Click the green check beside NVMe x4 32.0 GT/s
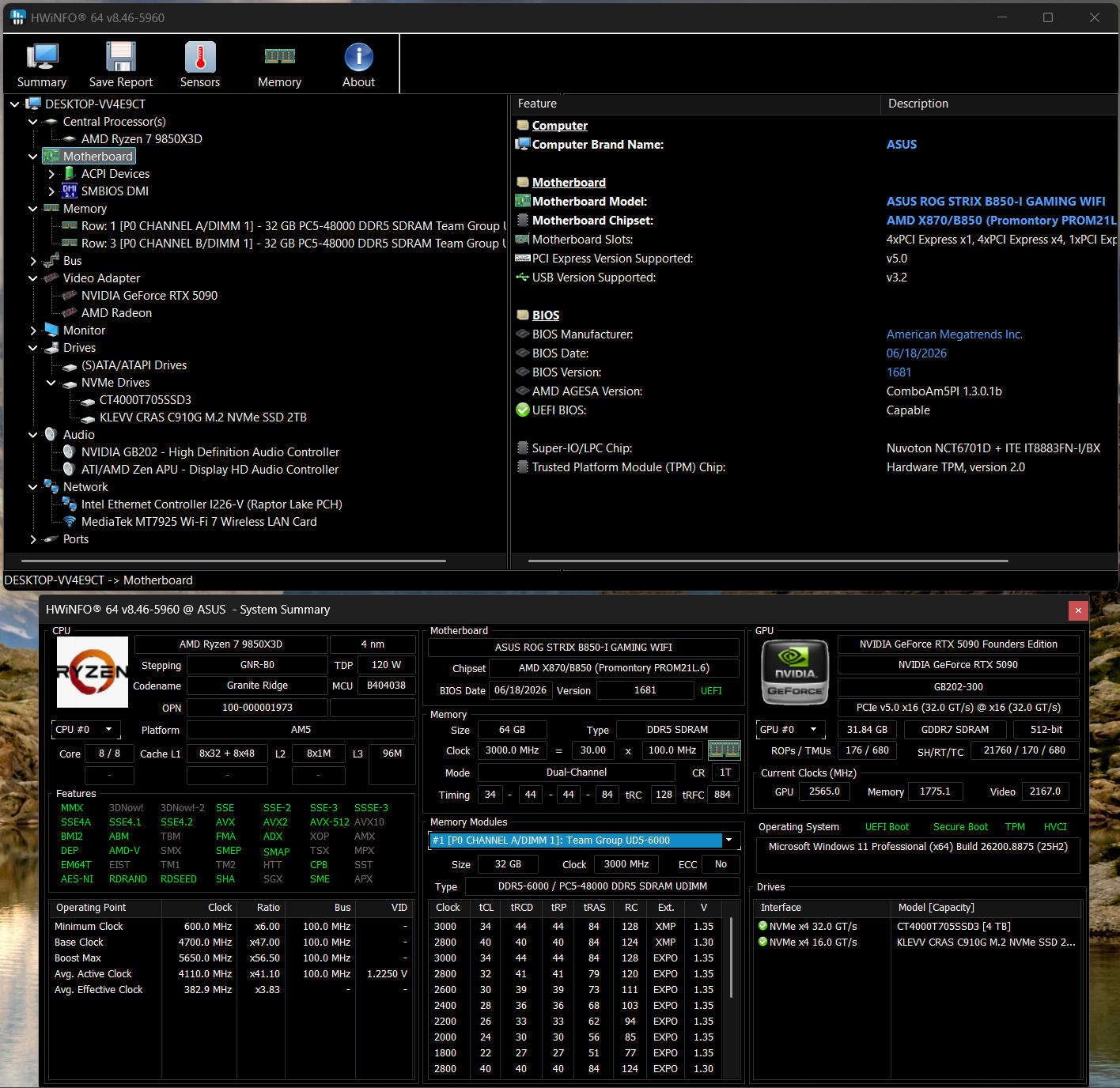This screenshot has height=1088, width=1120. pyautogui.click(x=763, y=926)
